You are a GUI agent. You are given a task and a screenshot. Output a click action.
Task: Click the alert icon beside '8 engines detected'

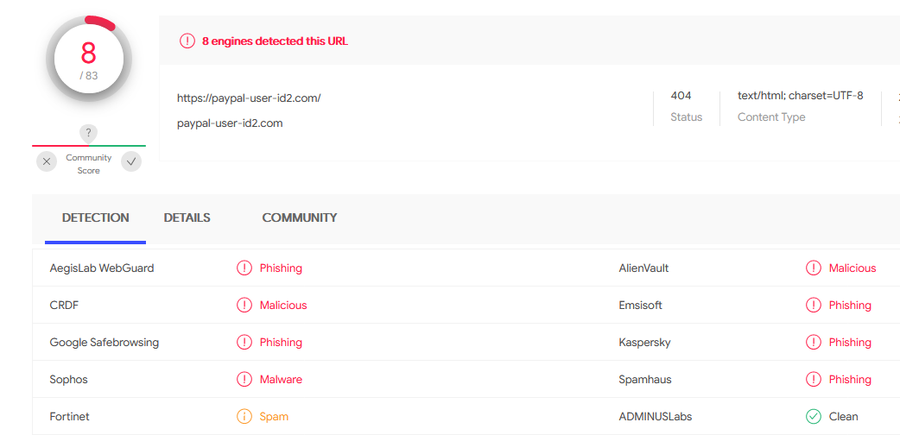pos(187,41)
